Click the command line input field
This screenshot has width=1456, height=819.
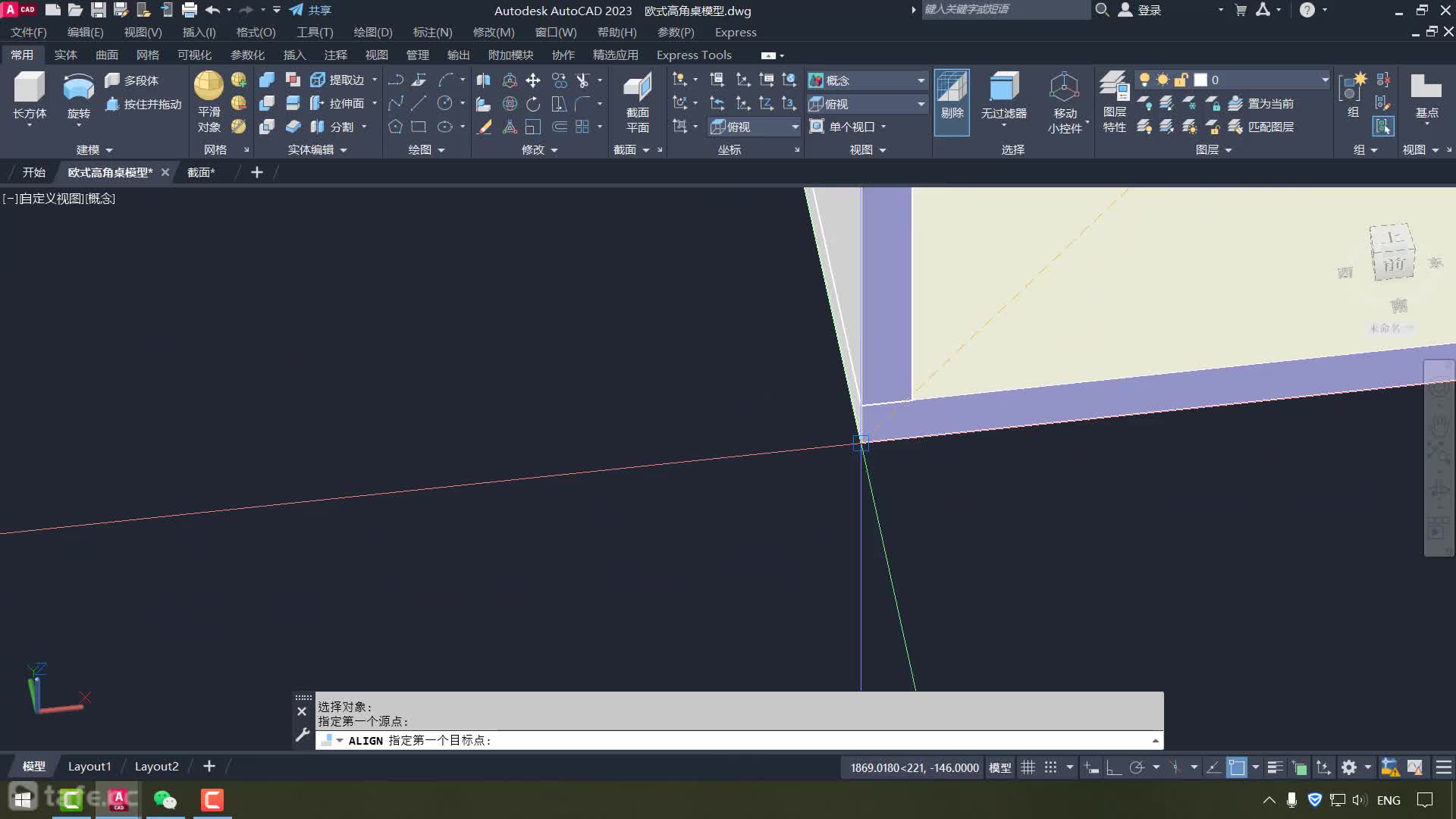tap(739, 740)
